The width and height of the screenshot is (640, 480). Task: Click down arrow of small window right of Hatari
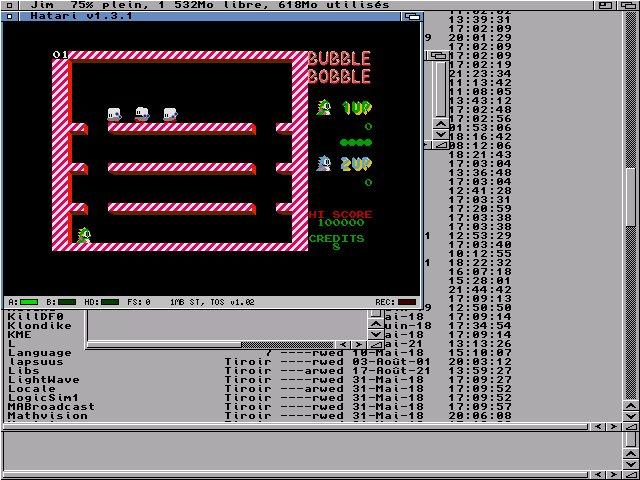[440, 134]
